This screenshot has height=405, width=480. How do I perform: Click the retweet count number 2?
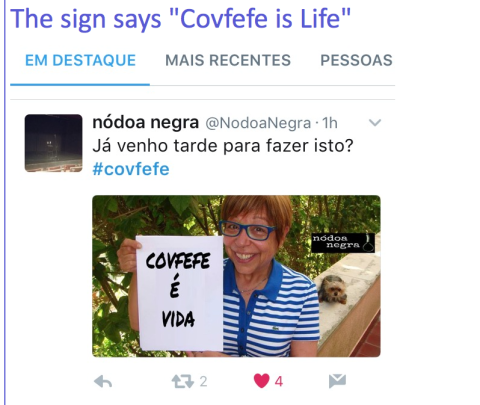coord(203,381)
